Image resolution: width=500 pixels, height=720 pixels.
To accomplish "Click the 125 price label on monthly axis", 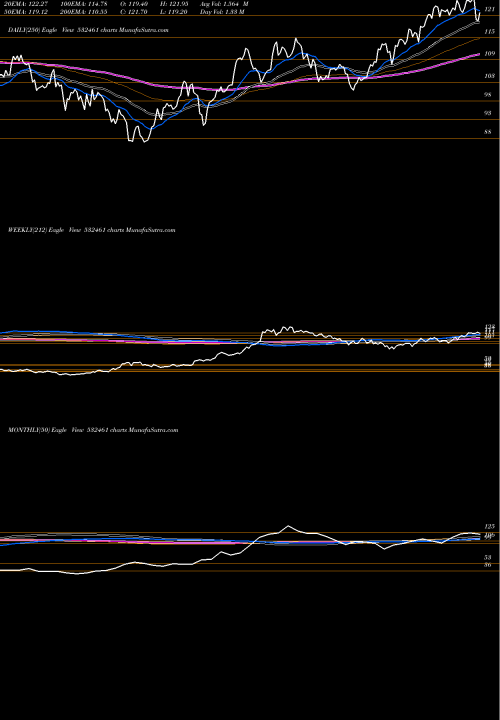I will coord(489,527).
